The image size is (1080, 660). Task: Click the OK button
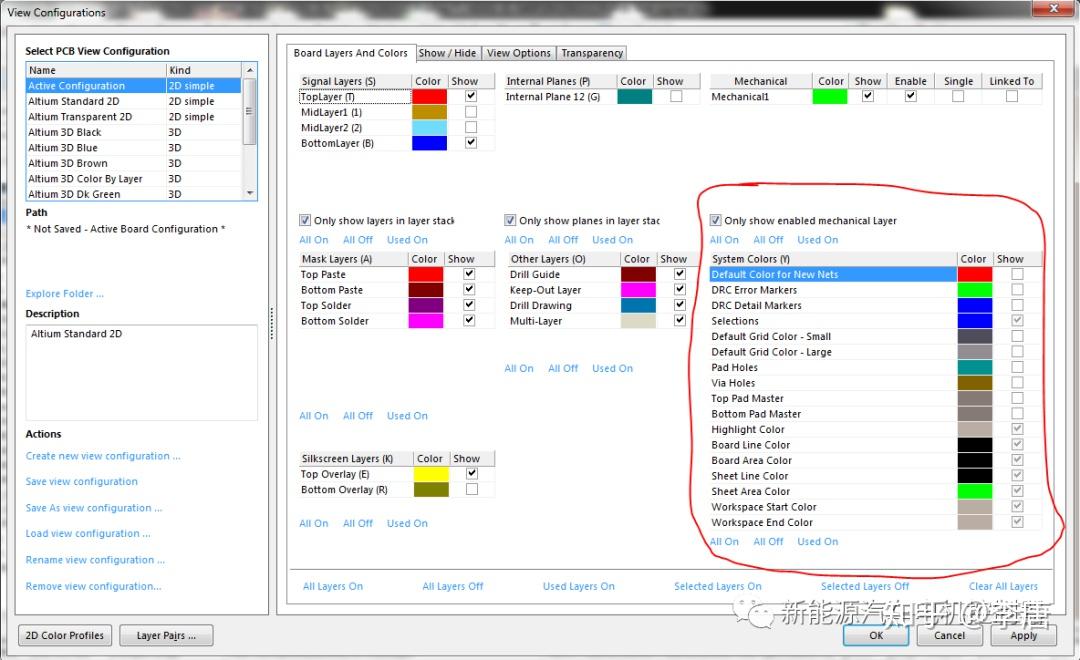click(x=875, y=635)
